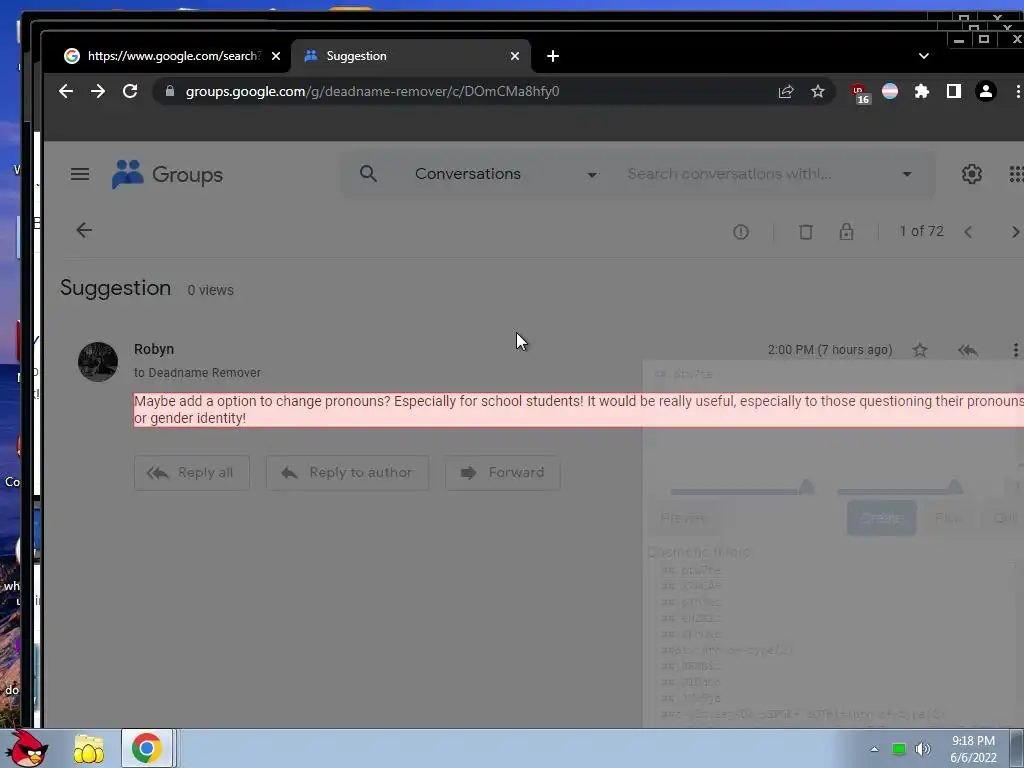Open the volume speaker icon
Screen dimensions: 1024x768
coord(922,749)
